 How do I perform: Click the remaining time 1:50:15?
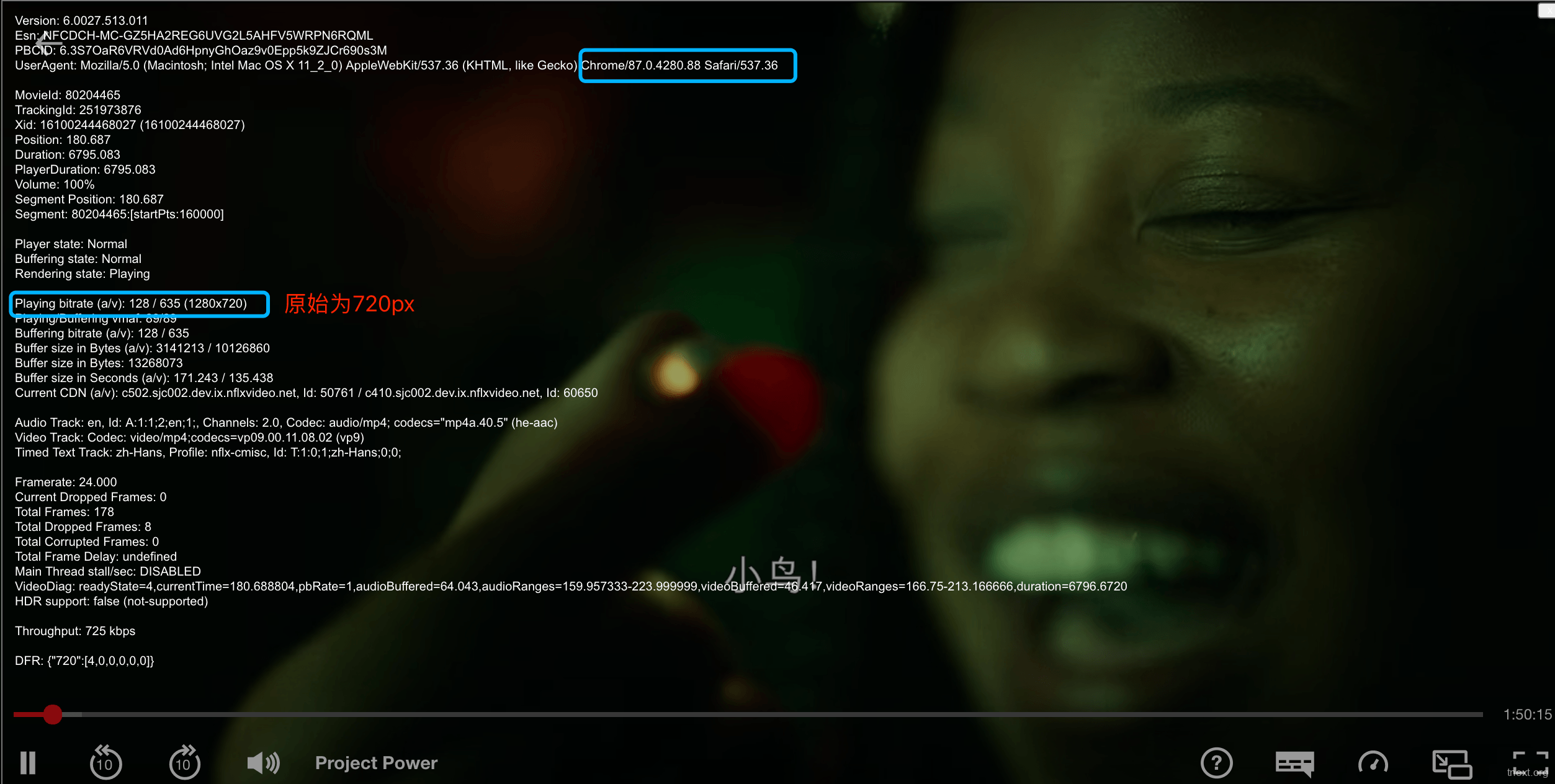1527,715
